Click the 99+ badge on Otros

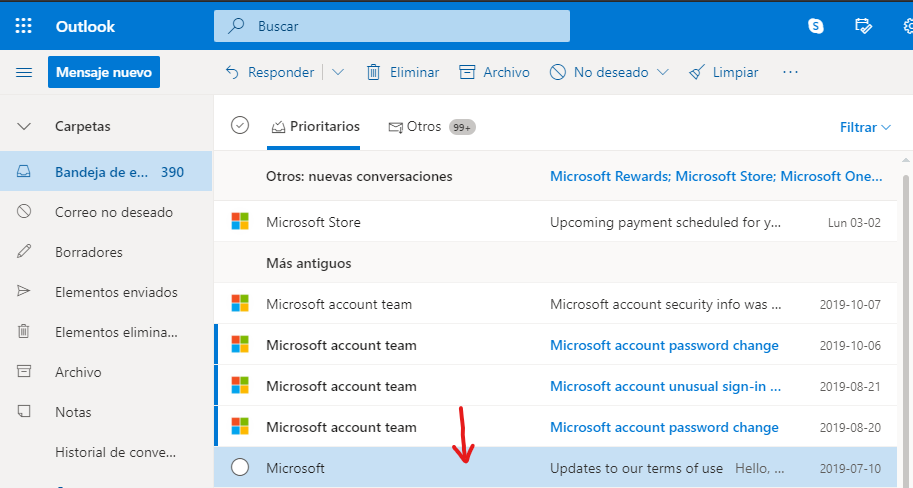coord(462,127)
